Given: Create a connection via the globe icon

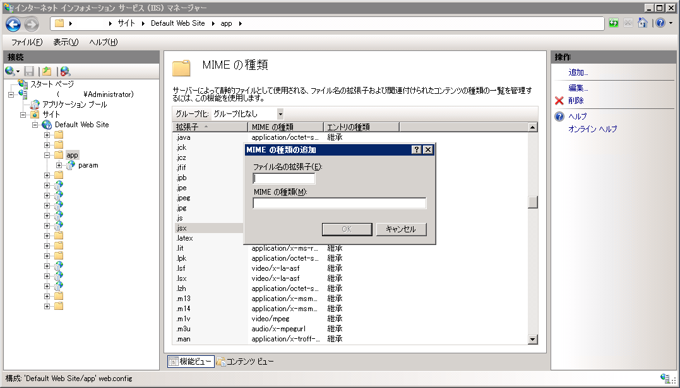Looking at the screenshot, I should 10,71.
